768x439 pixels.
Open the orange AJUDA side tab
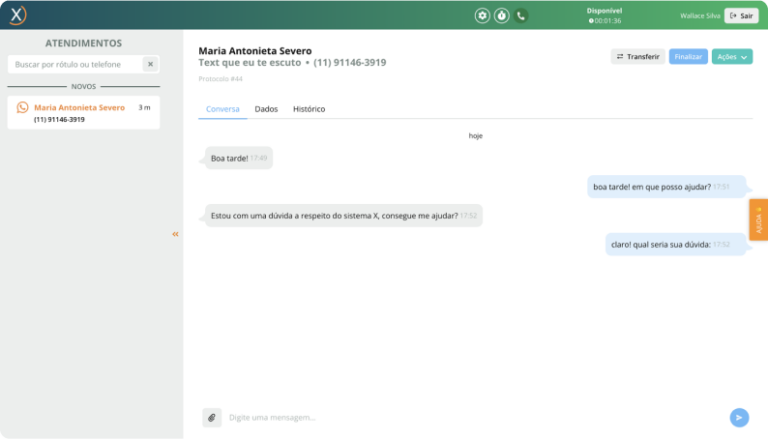758,220
